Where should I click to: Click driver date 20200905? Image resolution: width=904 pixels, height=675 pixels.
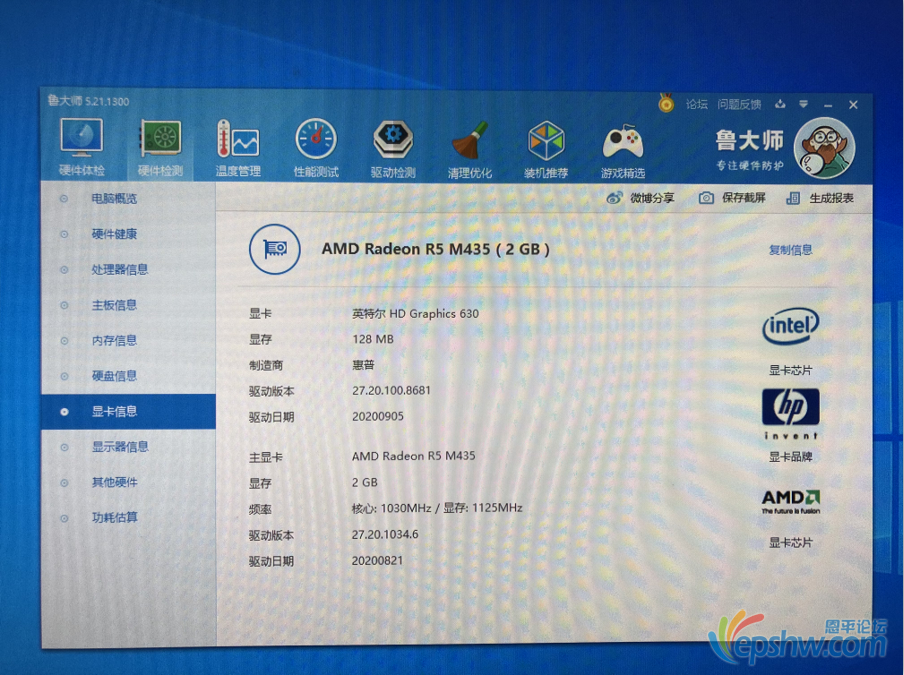click(x=378, y=416)
